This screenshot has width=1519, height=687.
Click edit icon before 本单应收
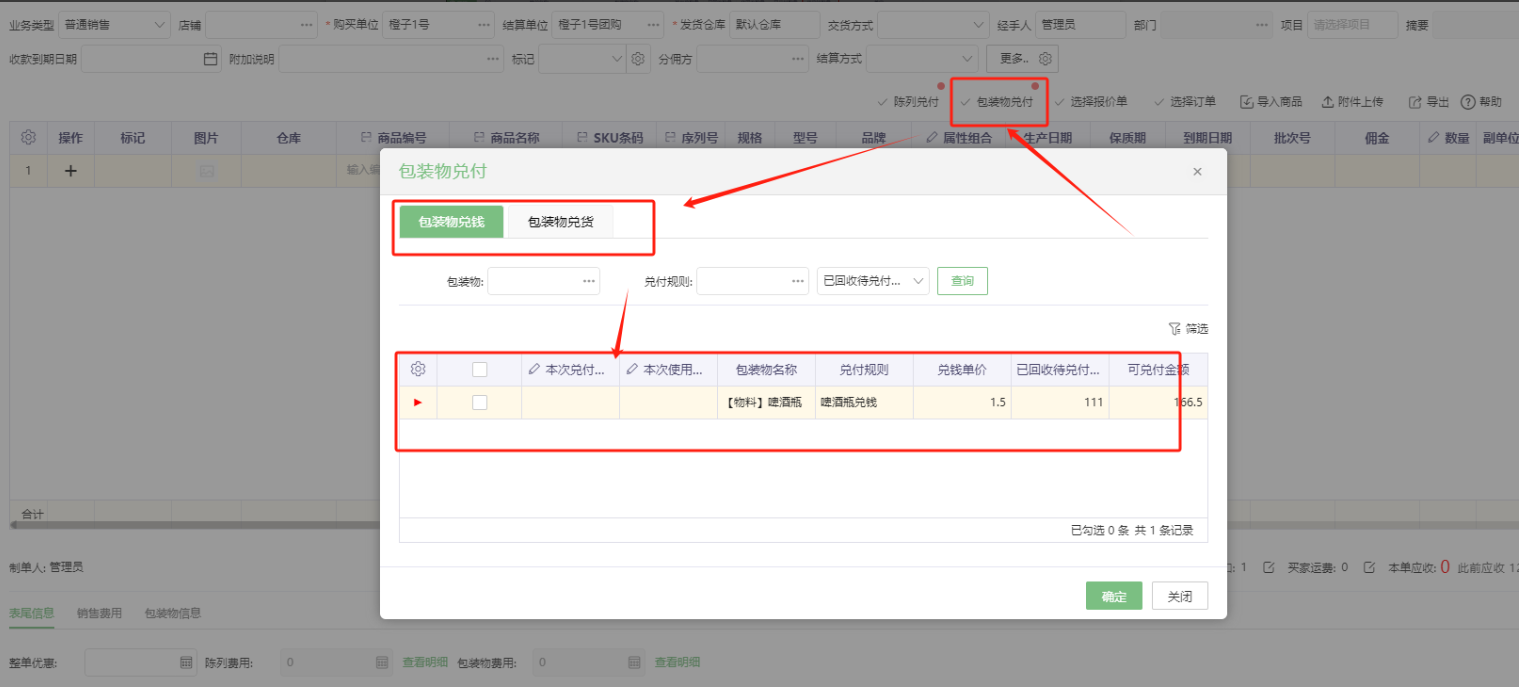1370,567
